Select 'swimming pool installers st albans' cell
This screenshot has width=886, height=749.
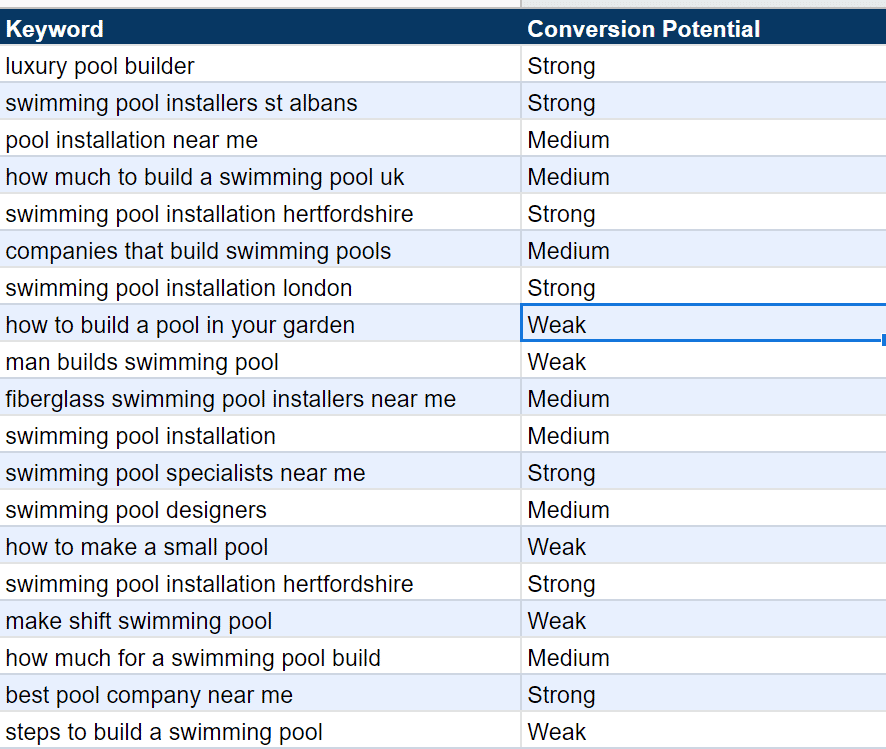point(260,103)
